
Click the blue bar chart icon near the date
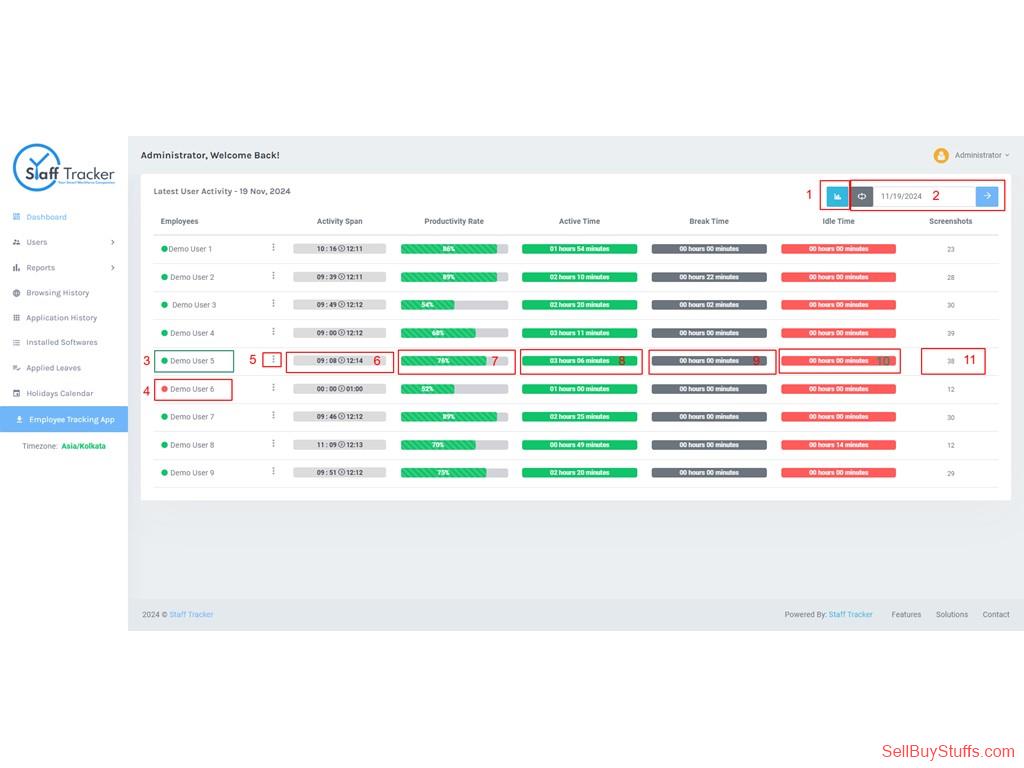(837, 196)
